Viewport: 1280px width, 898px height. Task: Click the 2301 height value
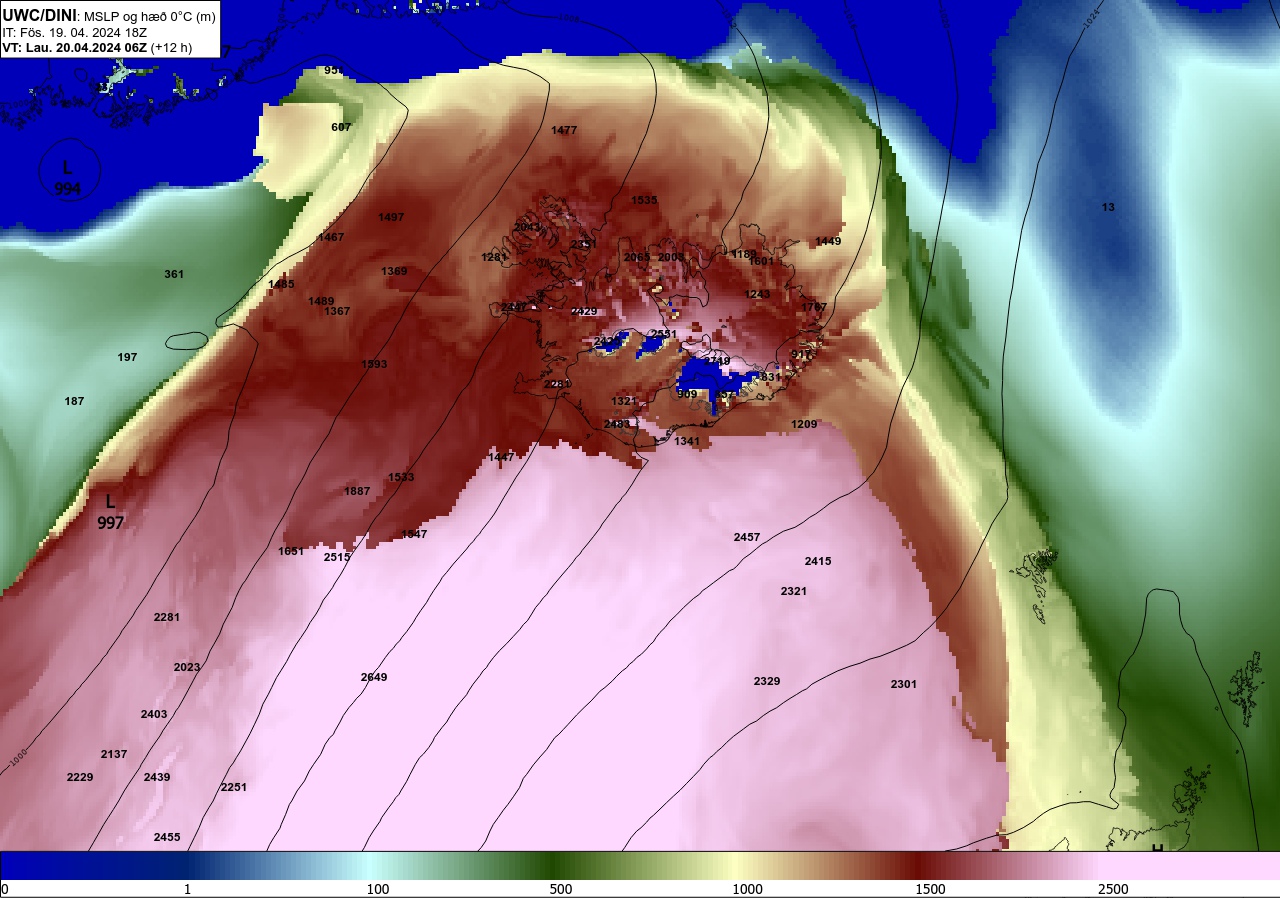point(904,684)
